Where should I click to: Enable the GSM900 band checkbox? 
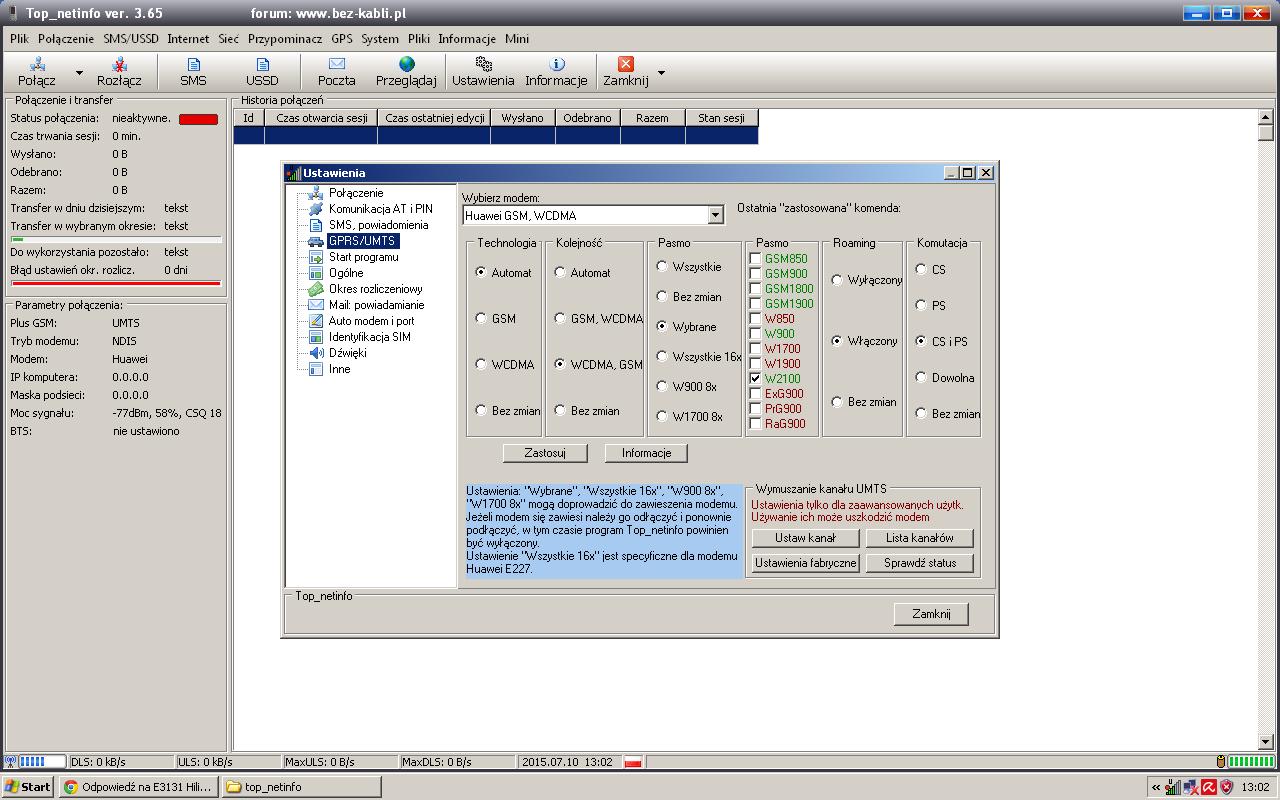(756, 274)
